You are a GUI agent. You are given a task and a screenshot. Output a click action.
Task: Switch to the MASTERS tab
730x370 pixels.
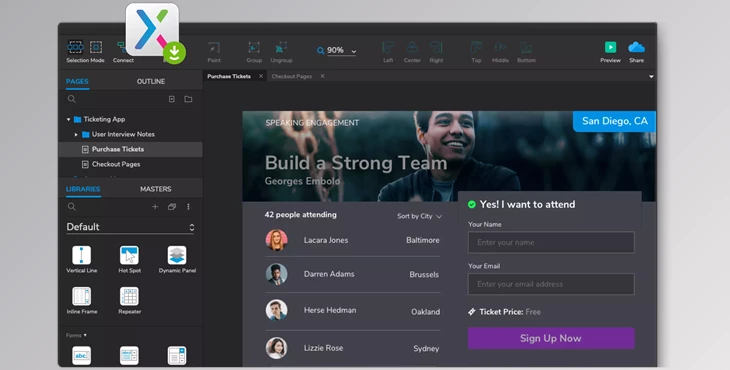pos(155,189)
